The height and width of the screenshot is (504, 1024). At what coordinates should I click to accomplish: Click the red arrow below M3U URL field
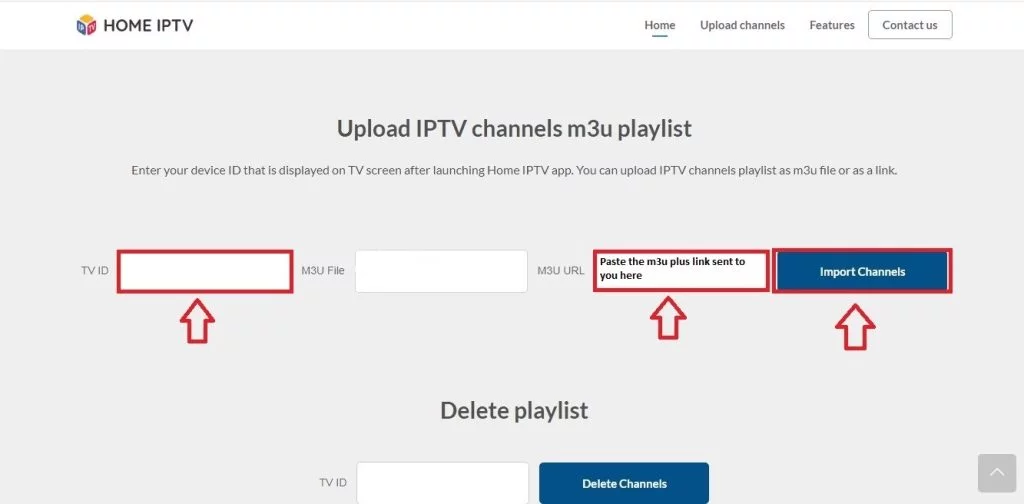668,318
